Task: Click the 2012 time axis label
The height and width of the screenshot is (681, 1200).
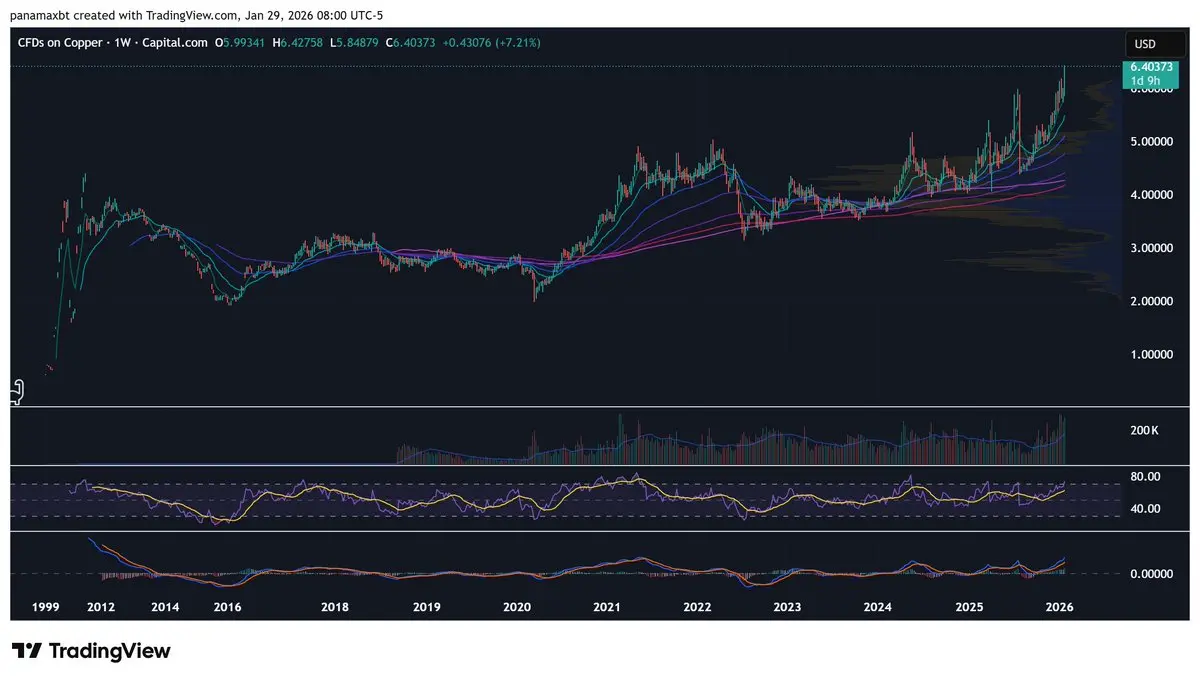Action: pyautogui.click(x=100, y=607)
